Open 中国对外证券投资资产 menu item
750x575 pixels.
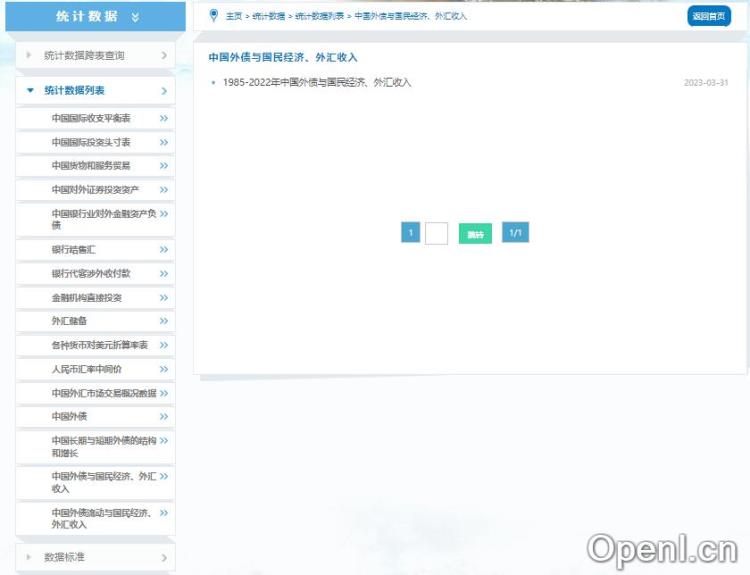tap(95, 190)
